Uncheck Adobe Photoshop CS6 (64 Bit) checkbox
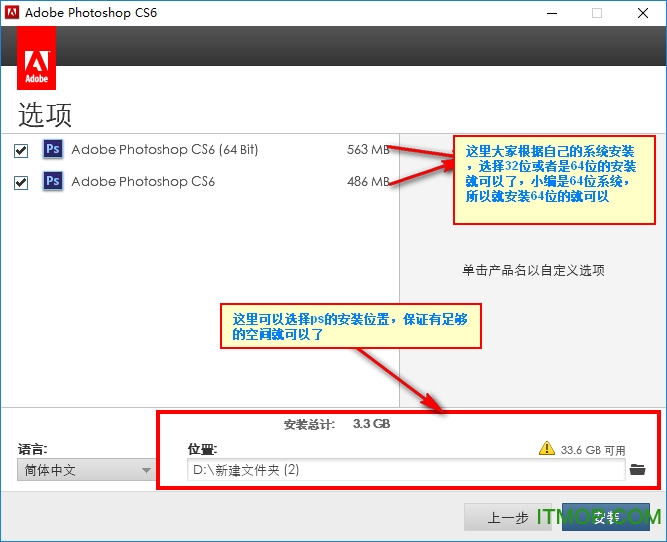Image resolution: width=667 pixels, height=542 pixels. 21,151
